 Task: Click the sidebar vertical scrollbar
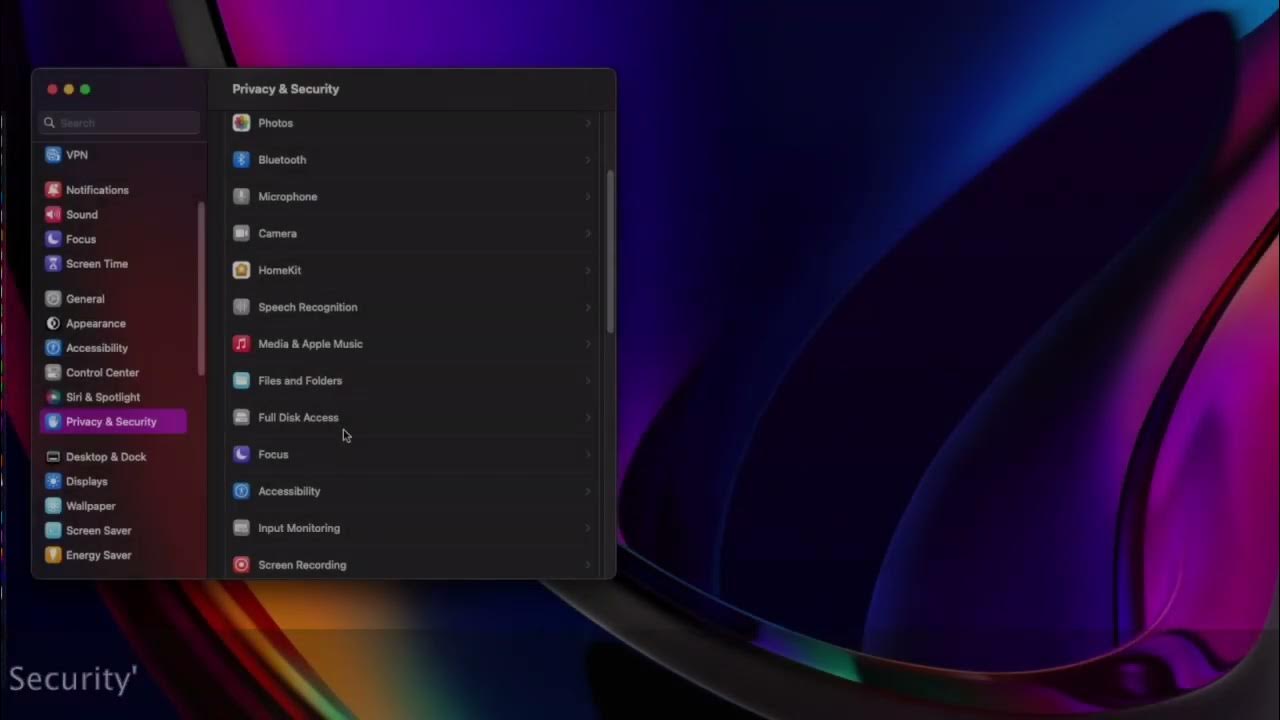(x=201, y=290)
